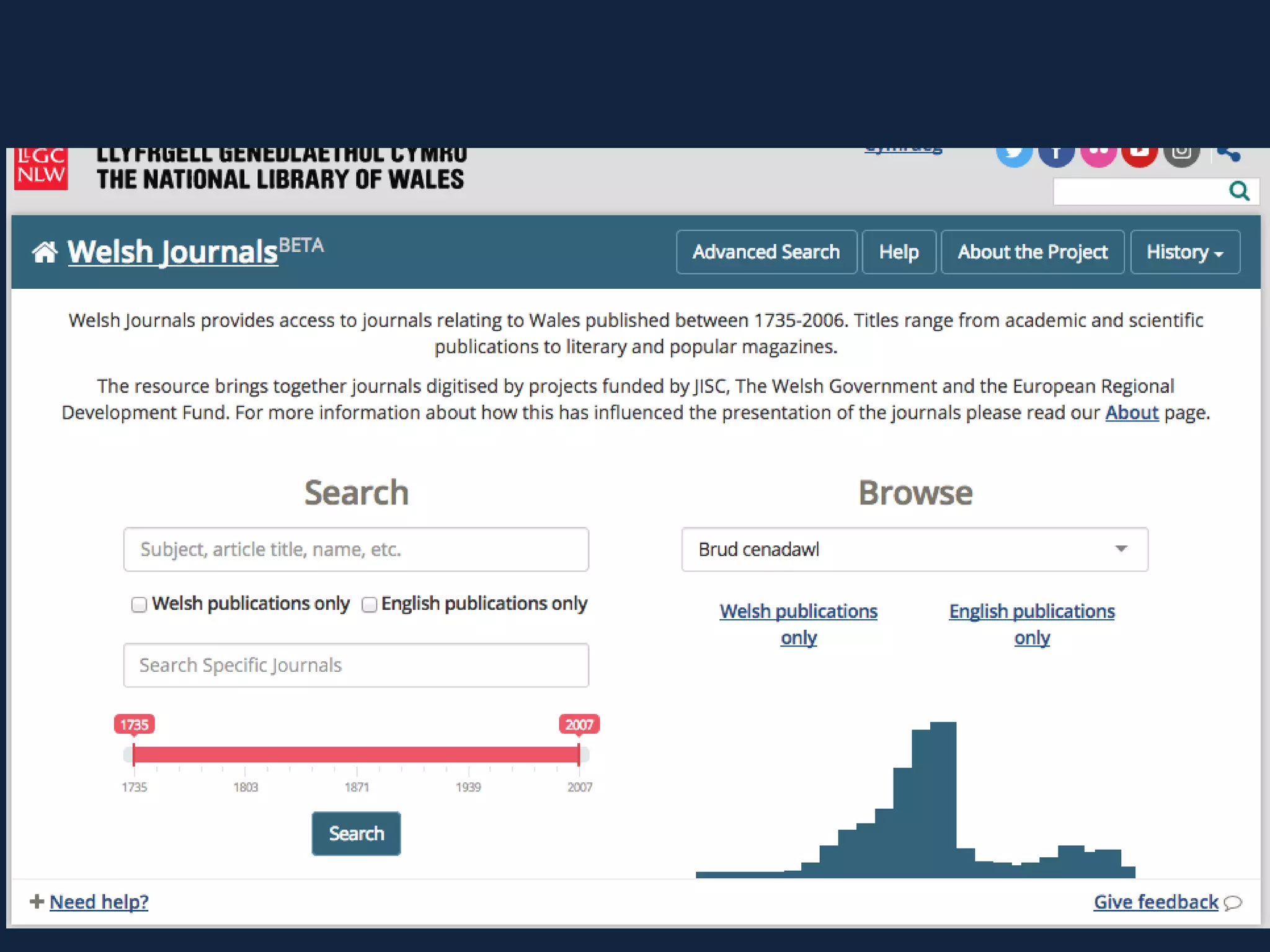Tick Welsh publications only checkbox

(139, 604)
